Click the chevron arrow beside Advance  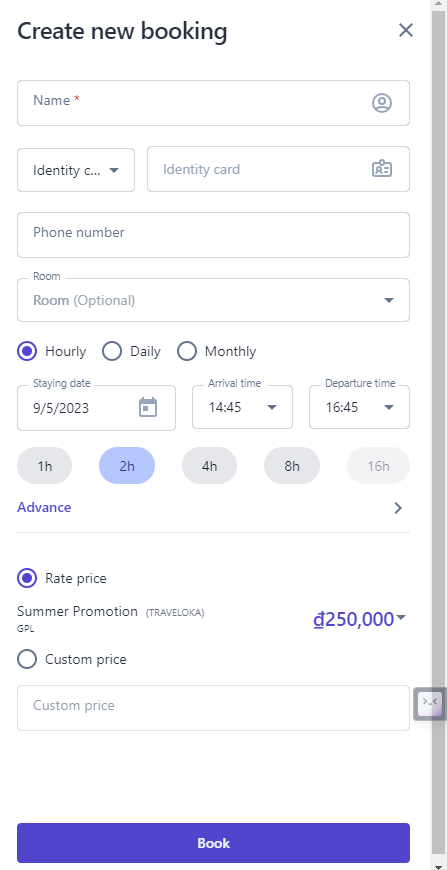coord(398,508)
